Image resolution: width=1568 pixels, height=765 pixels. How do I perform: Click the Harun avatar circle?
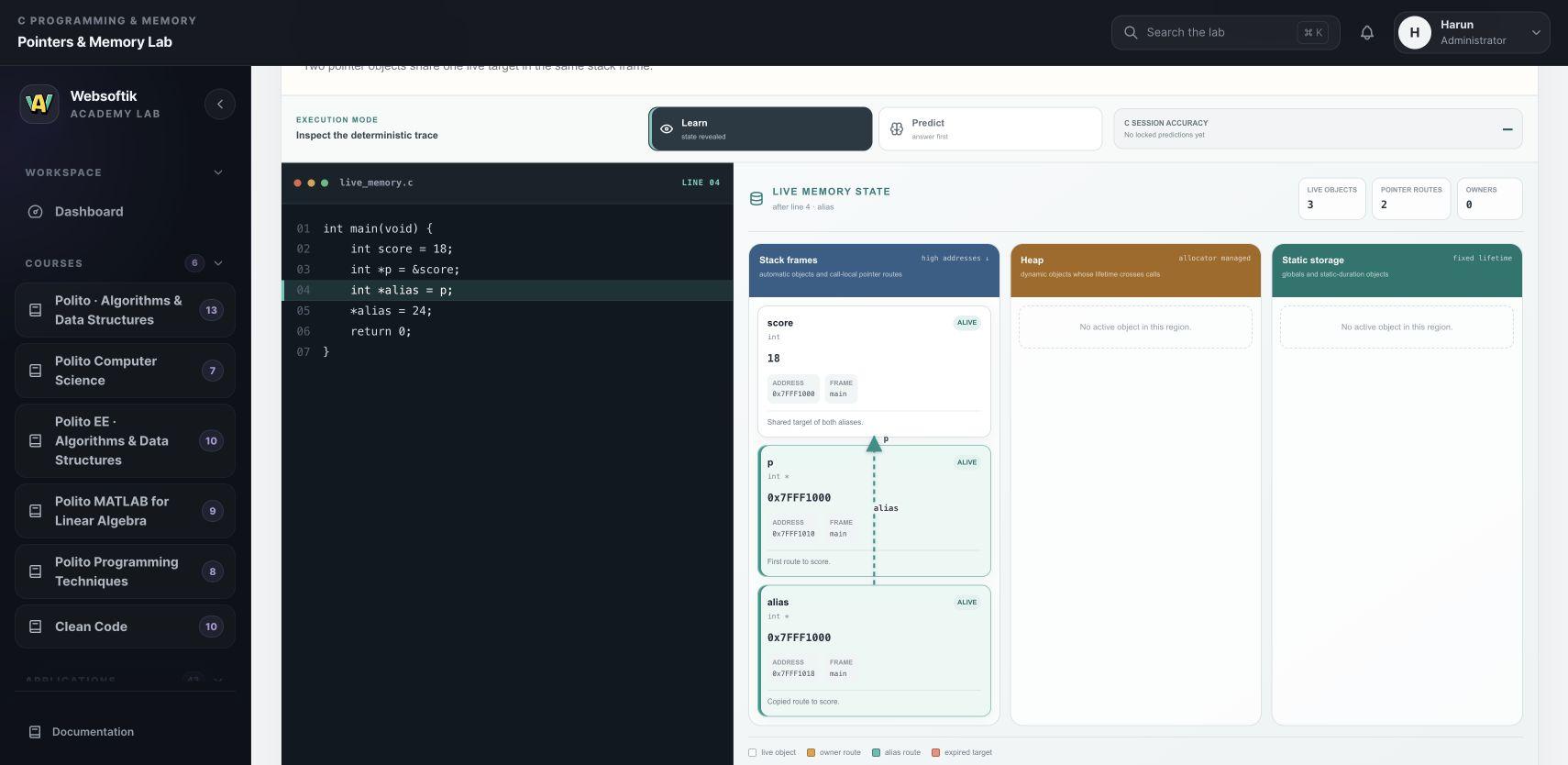click(1415, 32)
